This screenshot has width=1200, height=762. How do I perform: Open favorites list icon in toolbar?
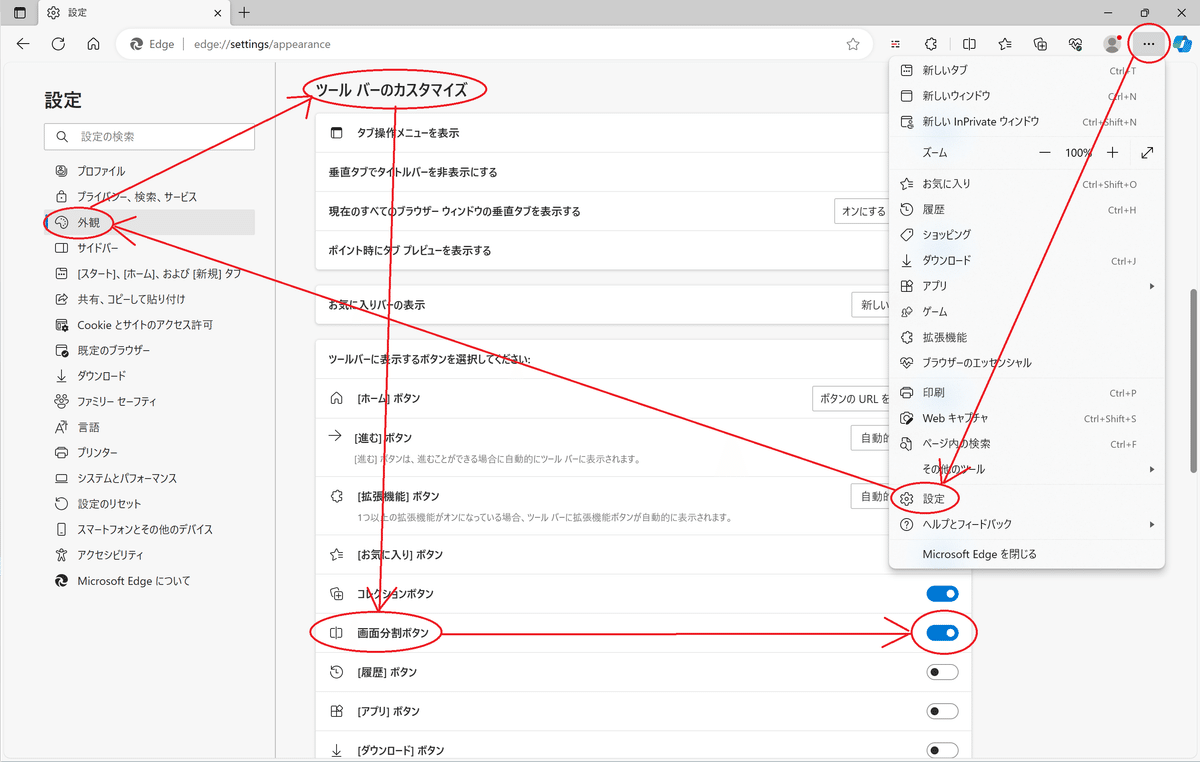[1005, 44]
